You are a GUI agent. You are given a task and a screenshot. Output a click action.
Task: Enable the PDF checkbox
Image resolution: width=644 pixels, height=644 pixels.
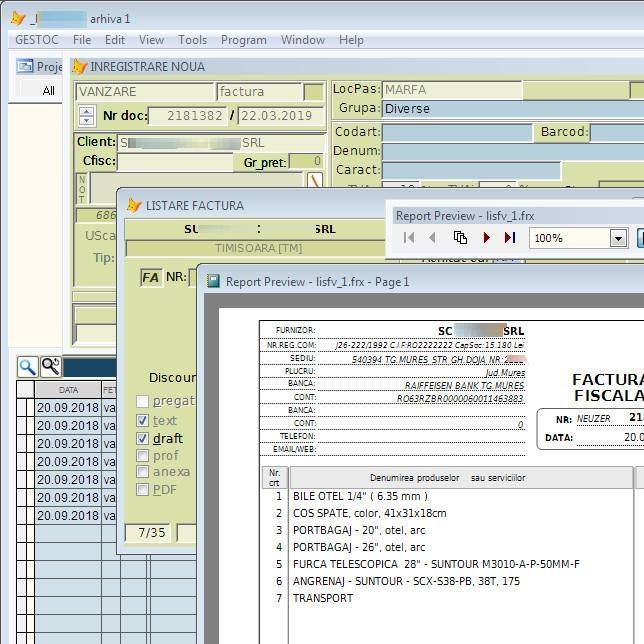(142, 489)
